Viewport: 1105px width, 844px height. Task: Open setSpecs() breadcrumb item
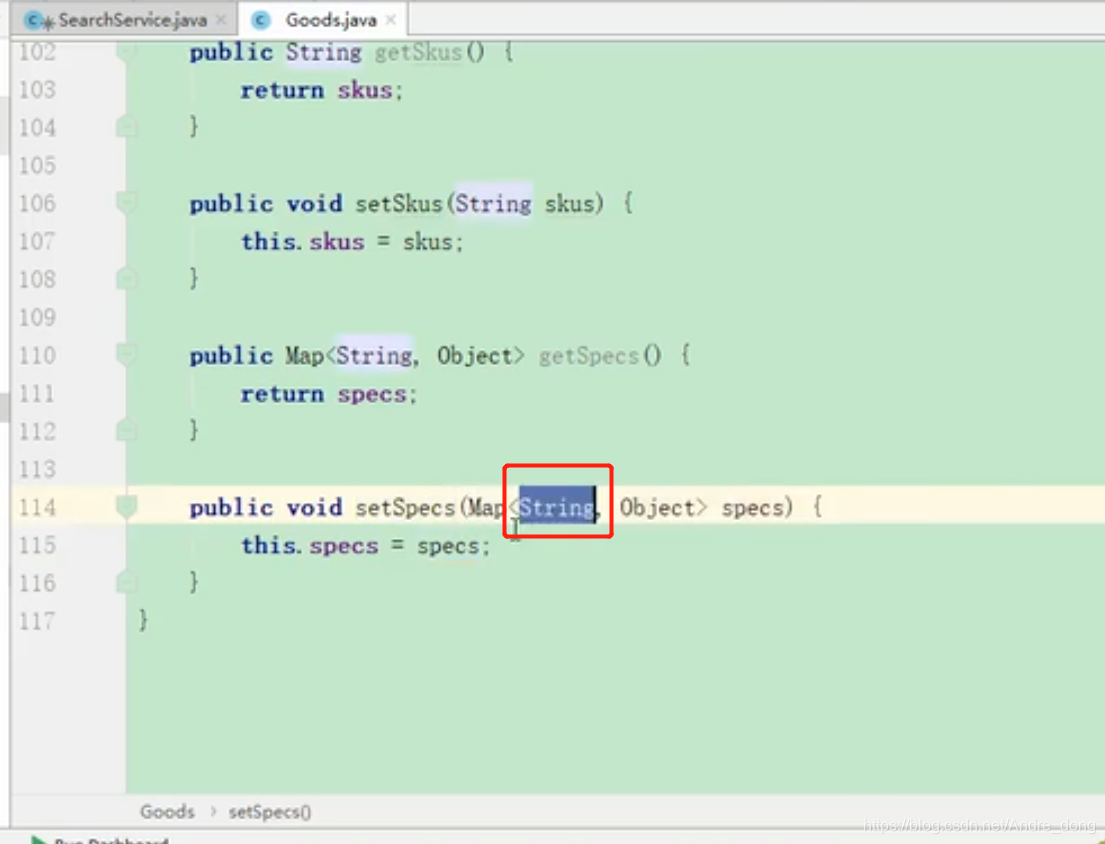pyautogui.click(x=269, y=812)
